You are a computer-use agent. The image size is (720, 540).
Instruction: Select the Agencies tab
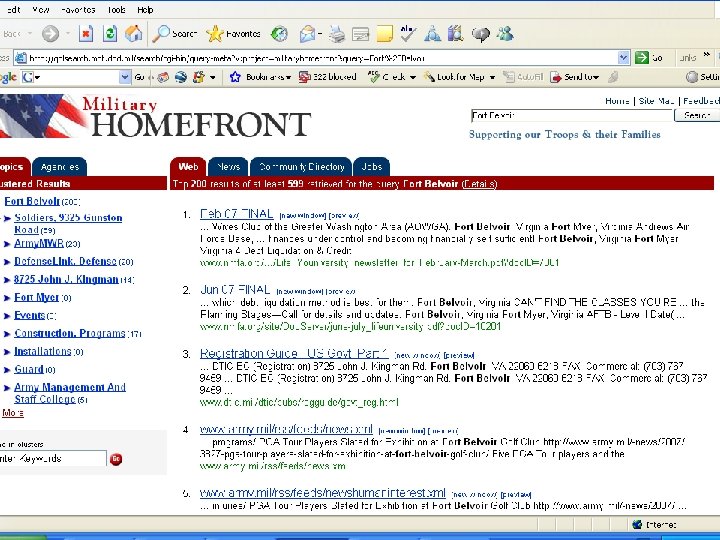tap(60, 167)
